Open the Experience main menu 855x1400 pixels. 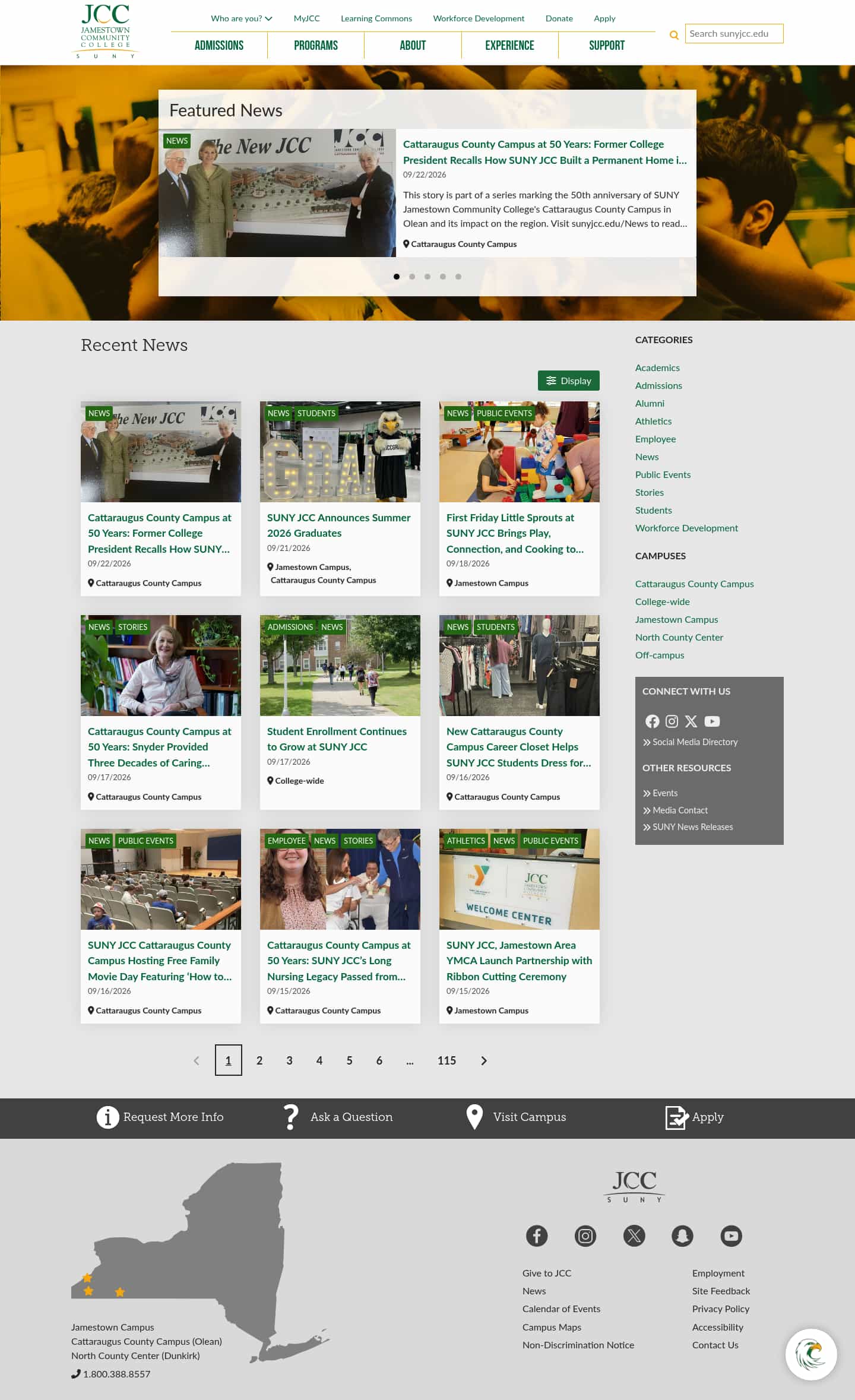[509, 46]
